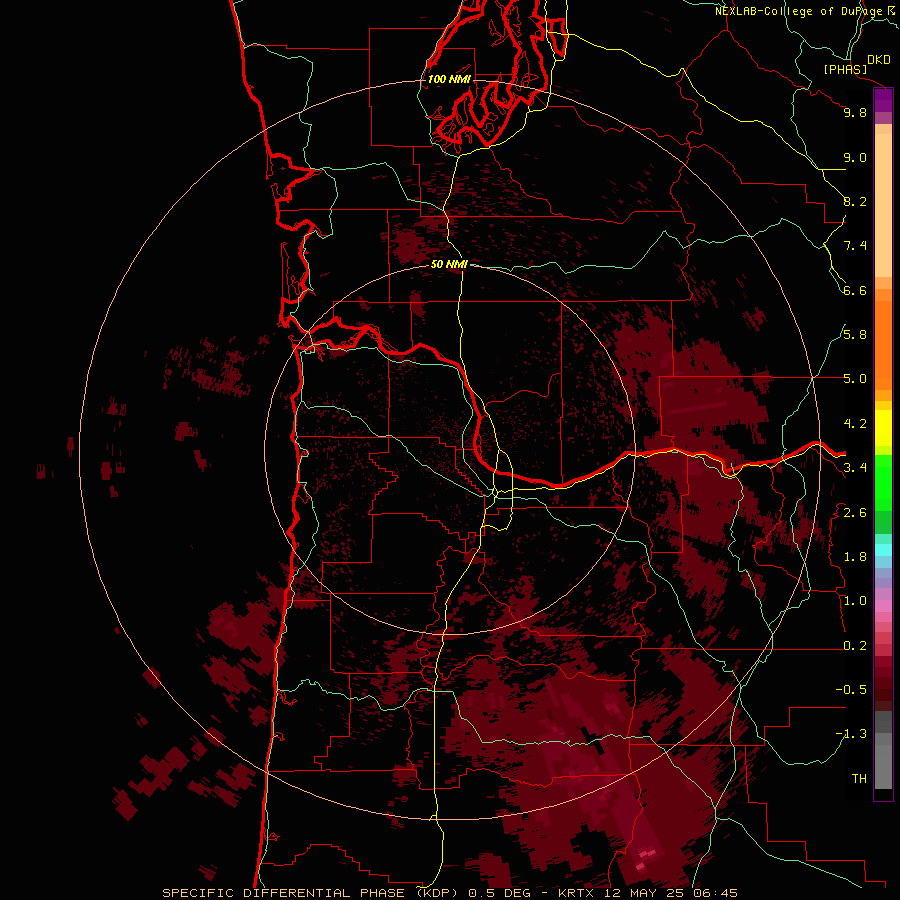Click the 5.0 value on the color scale
The height and width of the screenshot is (900, 900).
click(855, 379)
